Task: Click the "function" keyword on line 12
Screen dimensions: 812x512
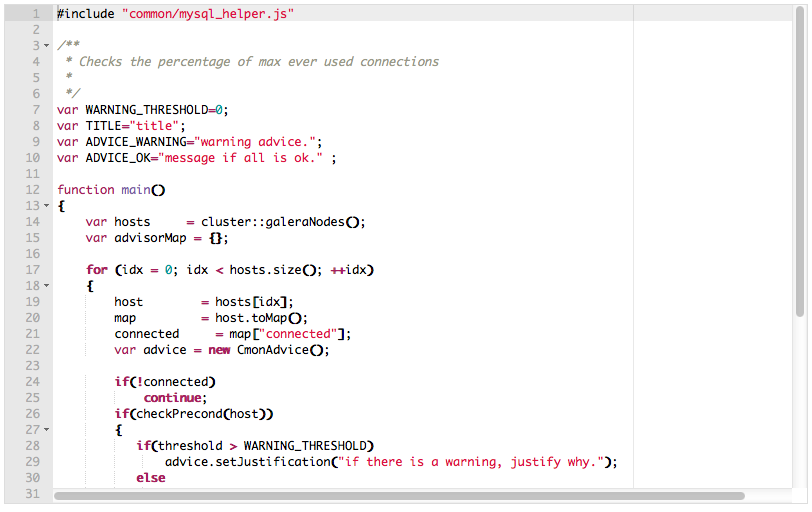Action: (x=86, y=190)
